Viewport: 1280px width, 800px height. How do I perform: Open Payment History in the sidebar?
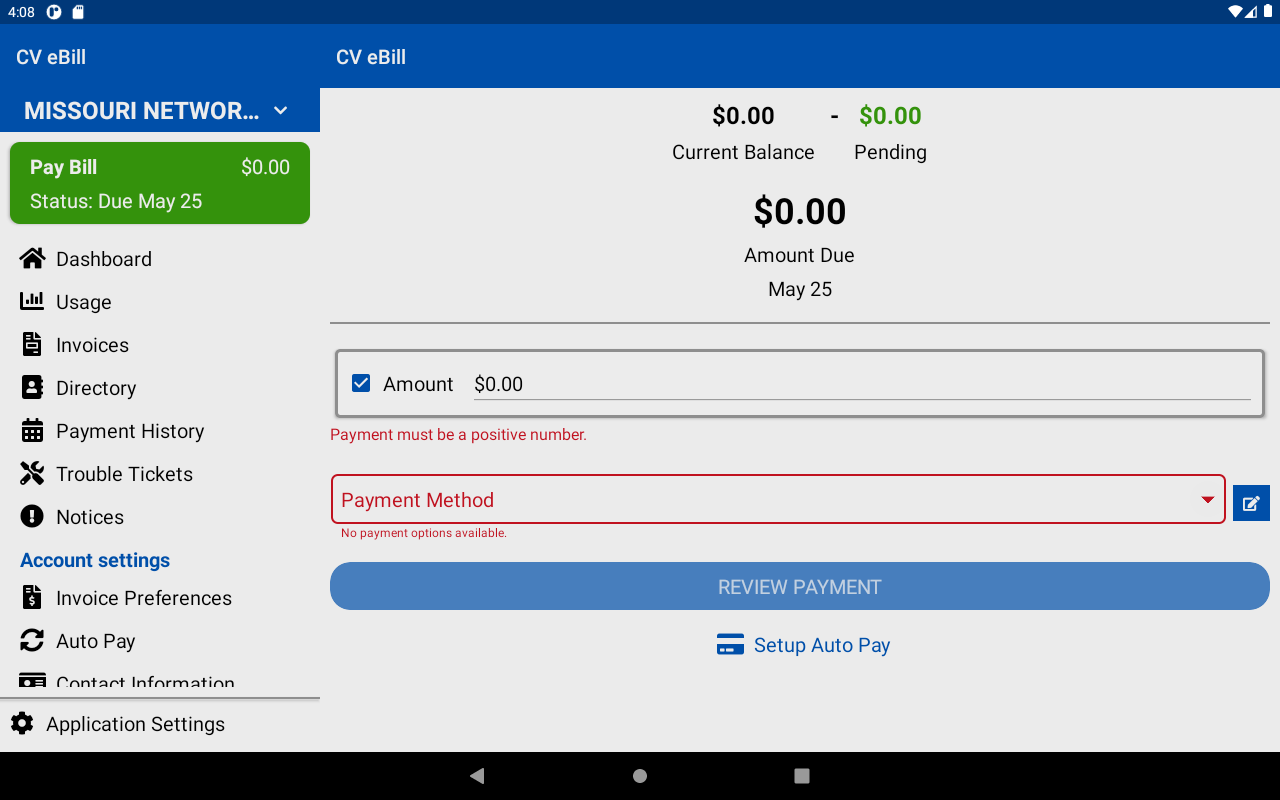point(160,431)
